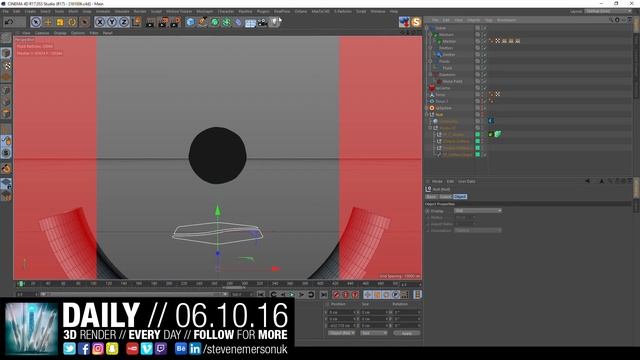Select the Rotate tool
The width and height of the screenshot is (640, 360).
[72, 22]
